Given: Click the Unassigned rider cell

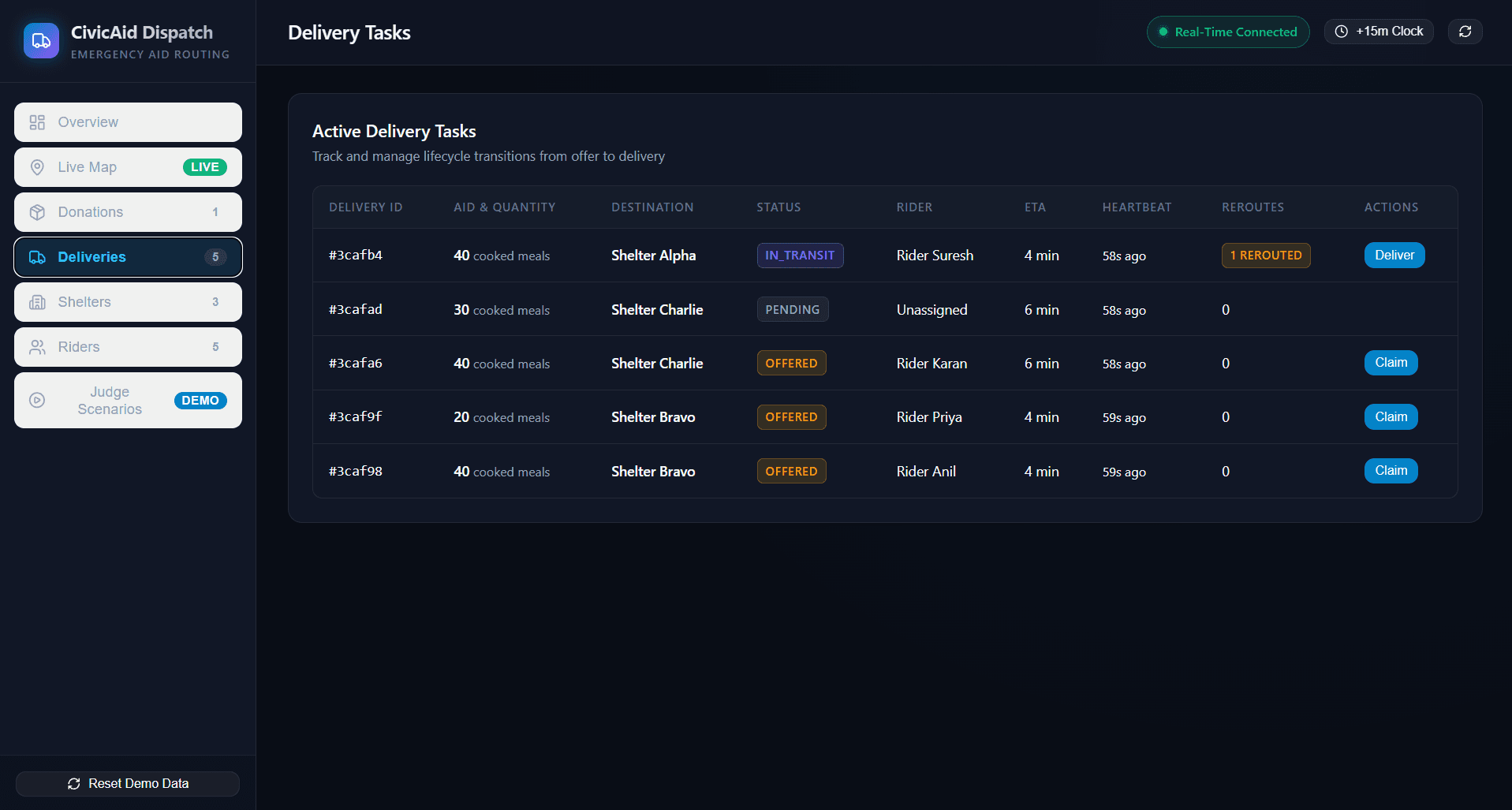Looking at the screenshot, I should pyautogui.click(x=931, y=310).
